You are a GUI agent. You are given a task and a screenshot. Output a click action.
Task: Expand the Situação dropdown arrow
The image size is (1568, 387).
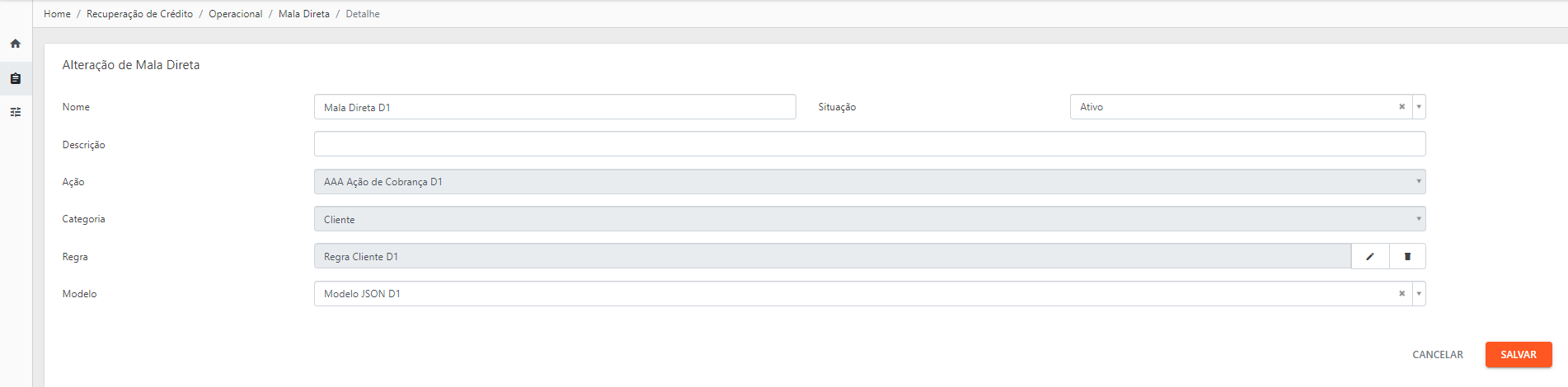[x=1419, y=107]
